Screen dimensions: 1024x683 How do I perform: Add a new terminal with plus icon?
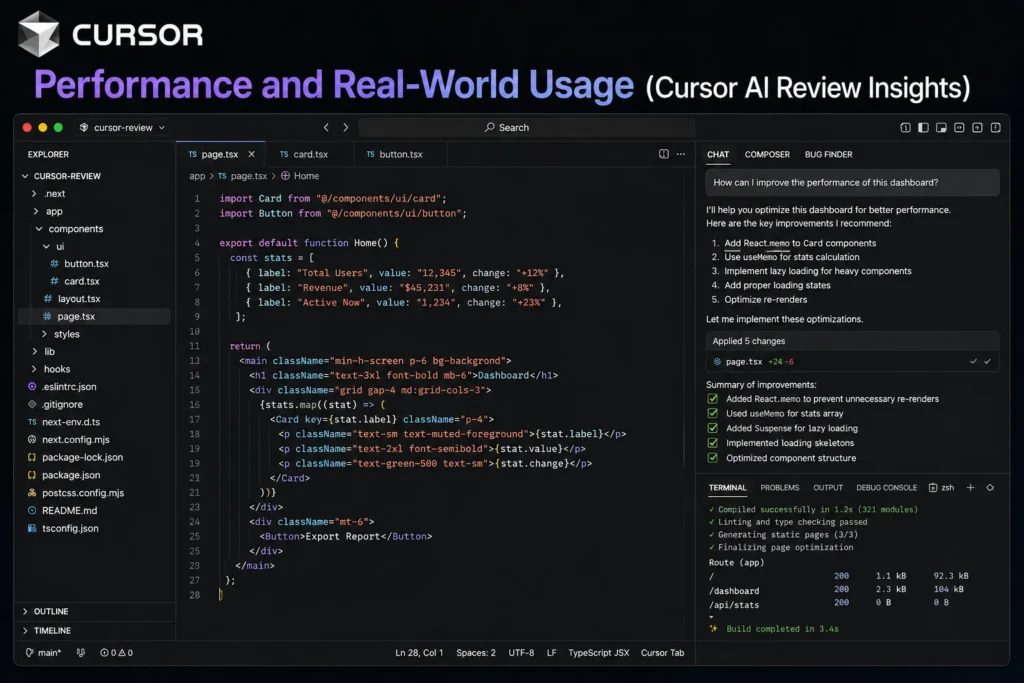tap(970, 488)
